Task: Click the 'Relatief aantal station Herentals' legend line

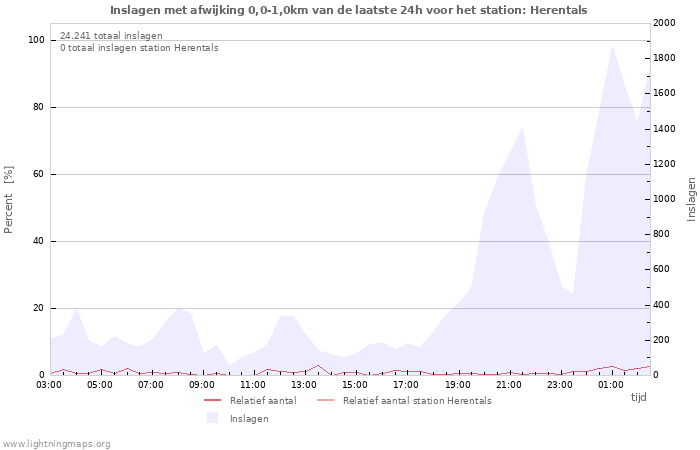Action: click(x=325, y=400)
